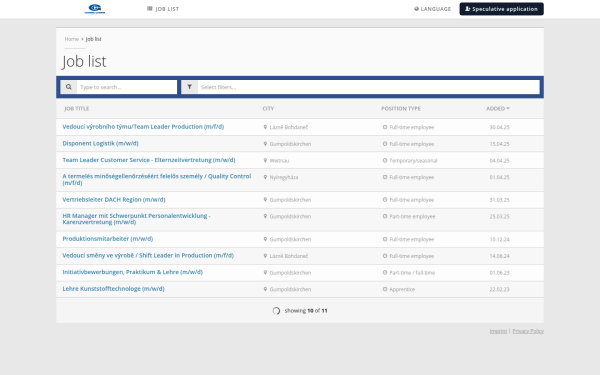Click location pin beside Weitnau
The height and width of the screenshot is (375, 600).
[265, 160]
